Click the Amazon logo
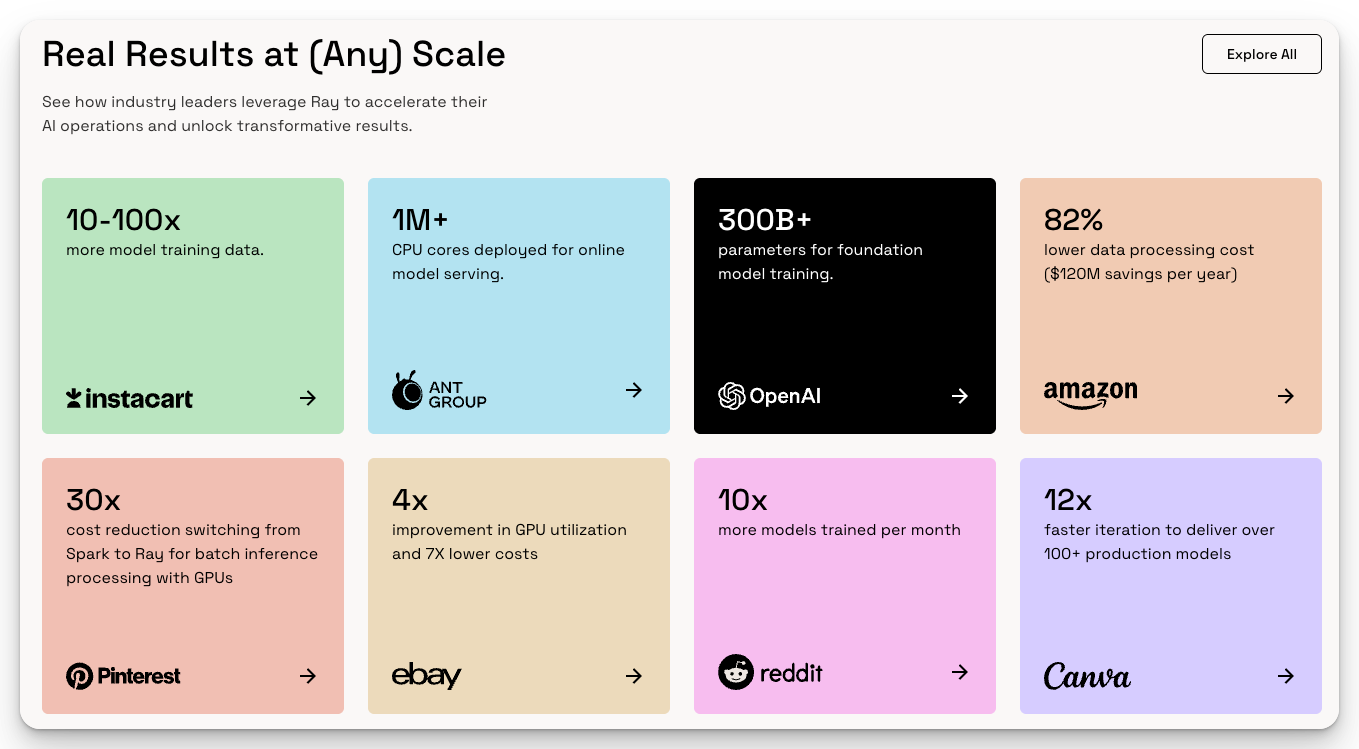Image resolution: width=1359 pixels, height=749 pixels. pyautogui.click(x=1091, y=395)
